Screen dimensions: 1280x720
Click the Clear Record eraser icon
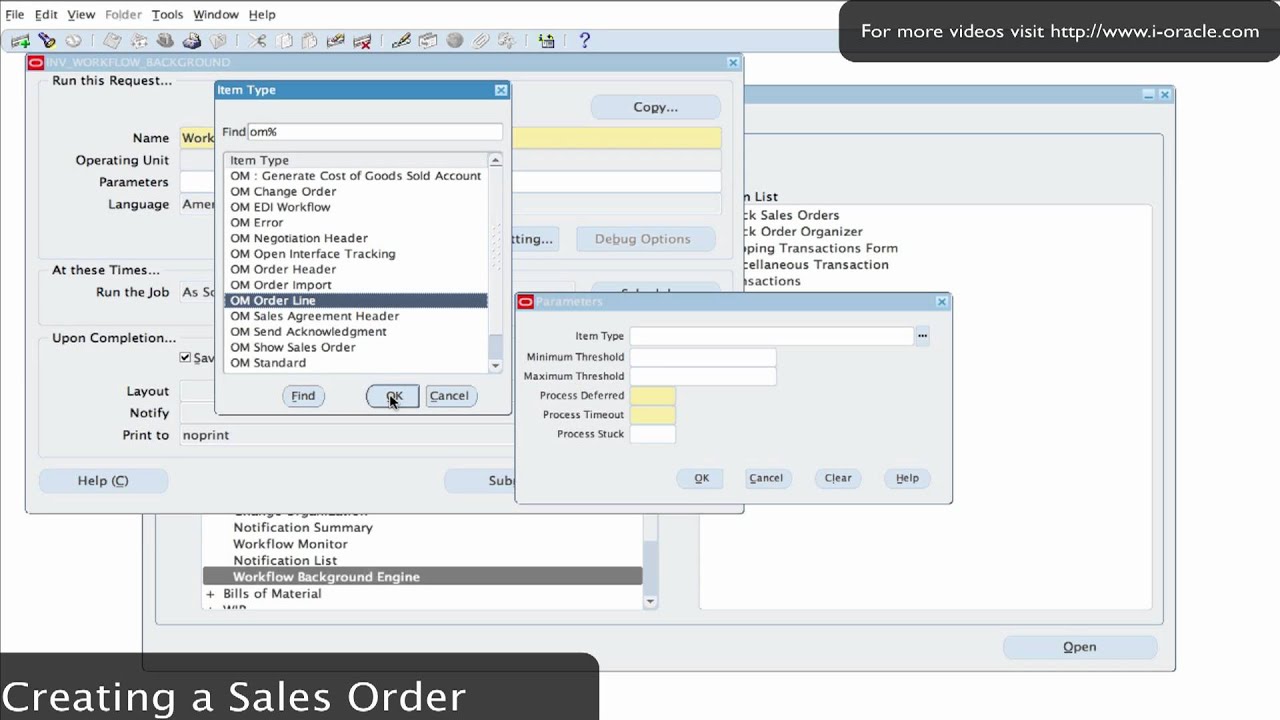pyautogui.click(x=336, y=41)
